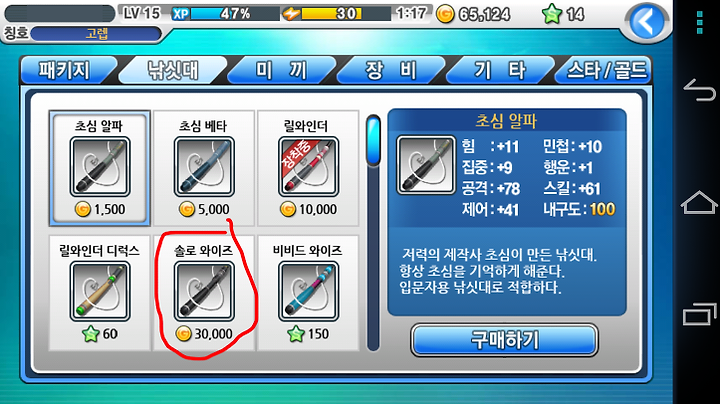Viewport: 720px width, 404px height.
Task: Open the Android overflow menu dots
Action: click(699, 23)
